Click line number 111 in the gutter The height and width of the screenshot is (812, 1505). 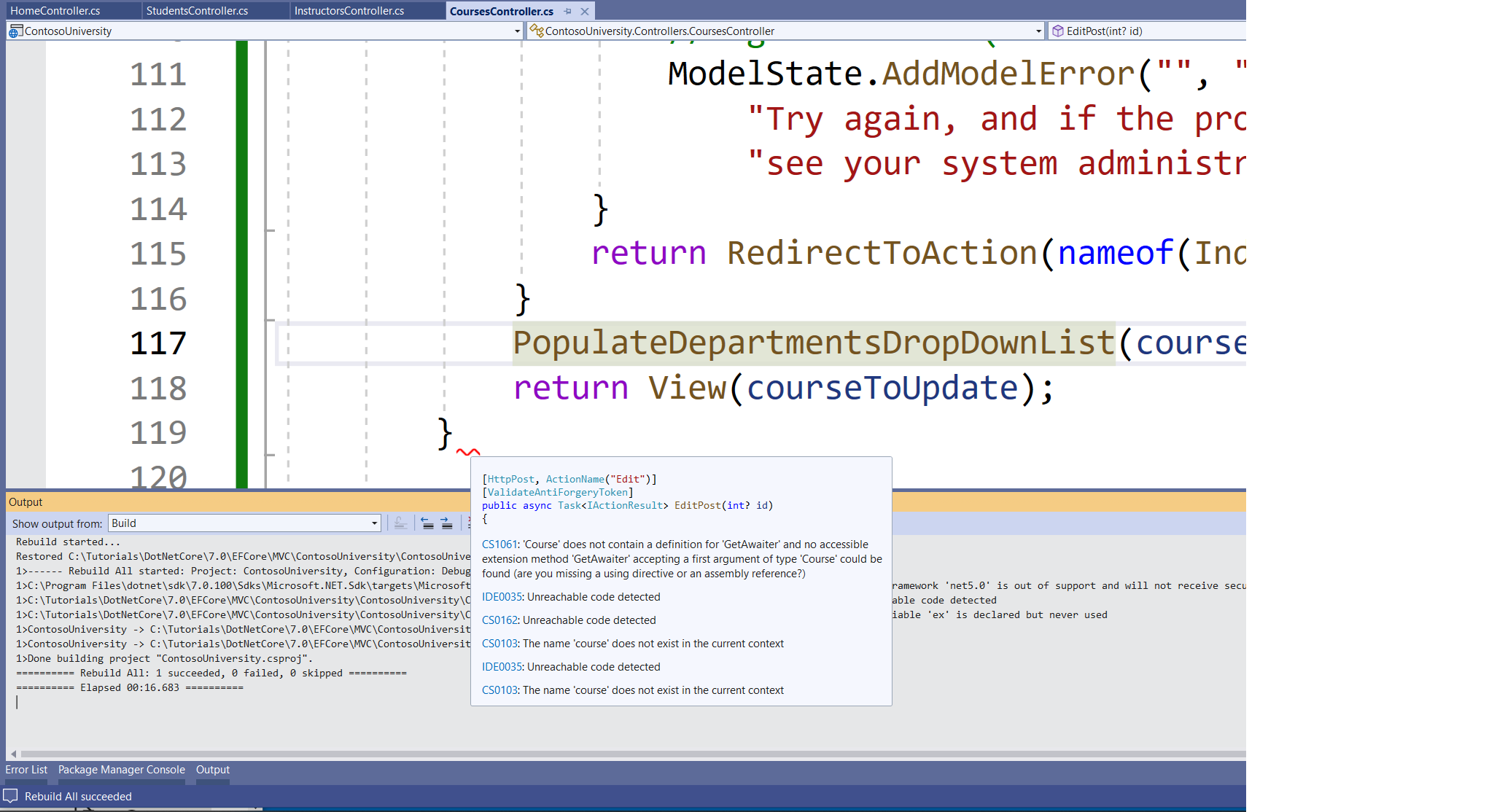click(158, 74)
